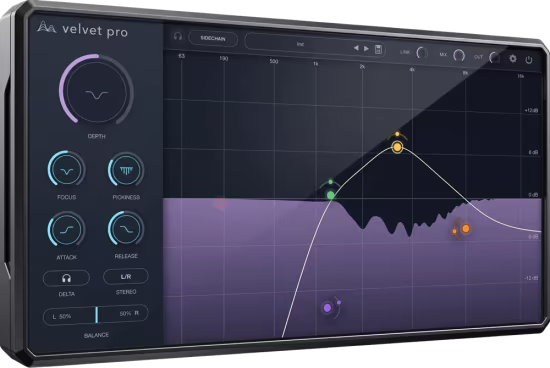Enable the Sidechain button
The height and width of the screenshot is (368, 550).
pos(213,38)
